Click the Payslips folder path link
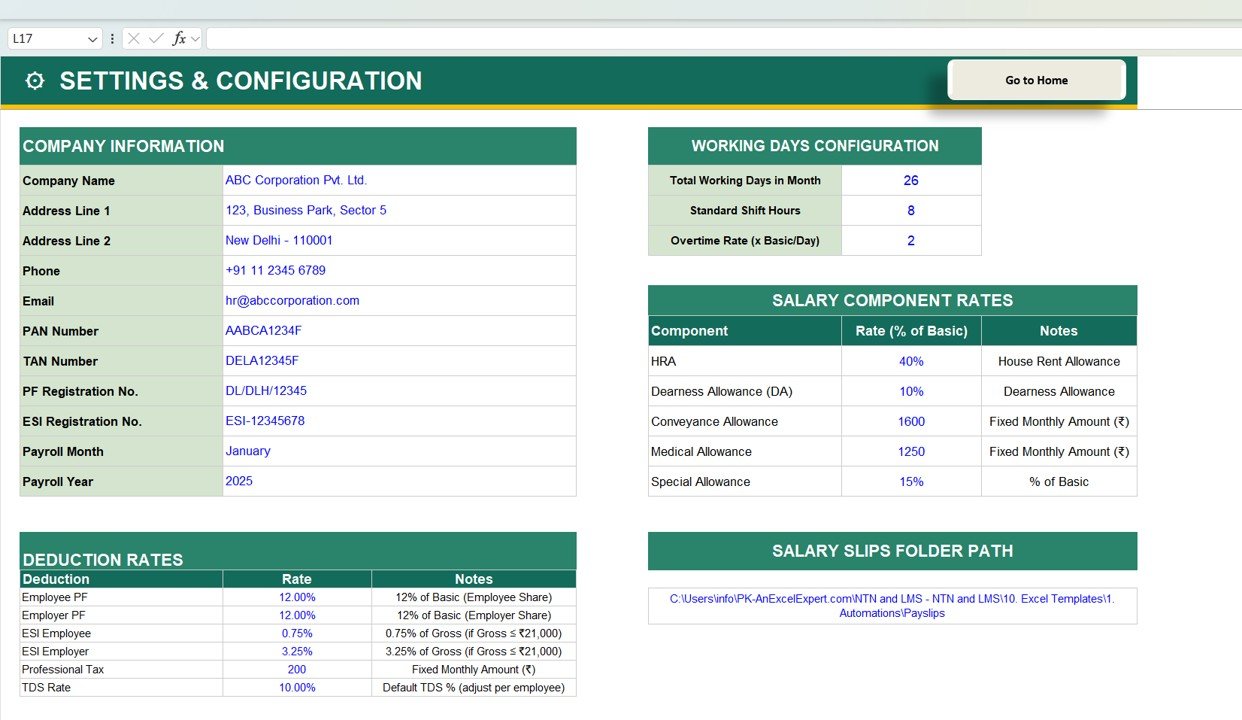 pos(892,605)
